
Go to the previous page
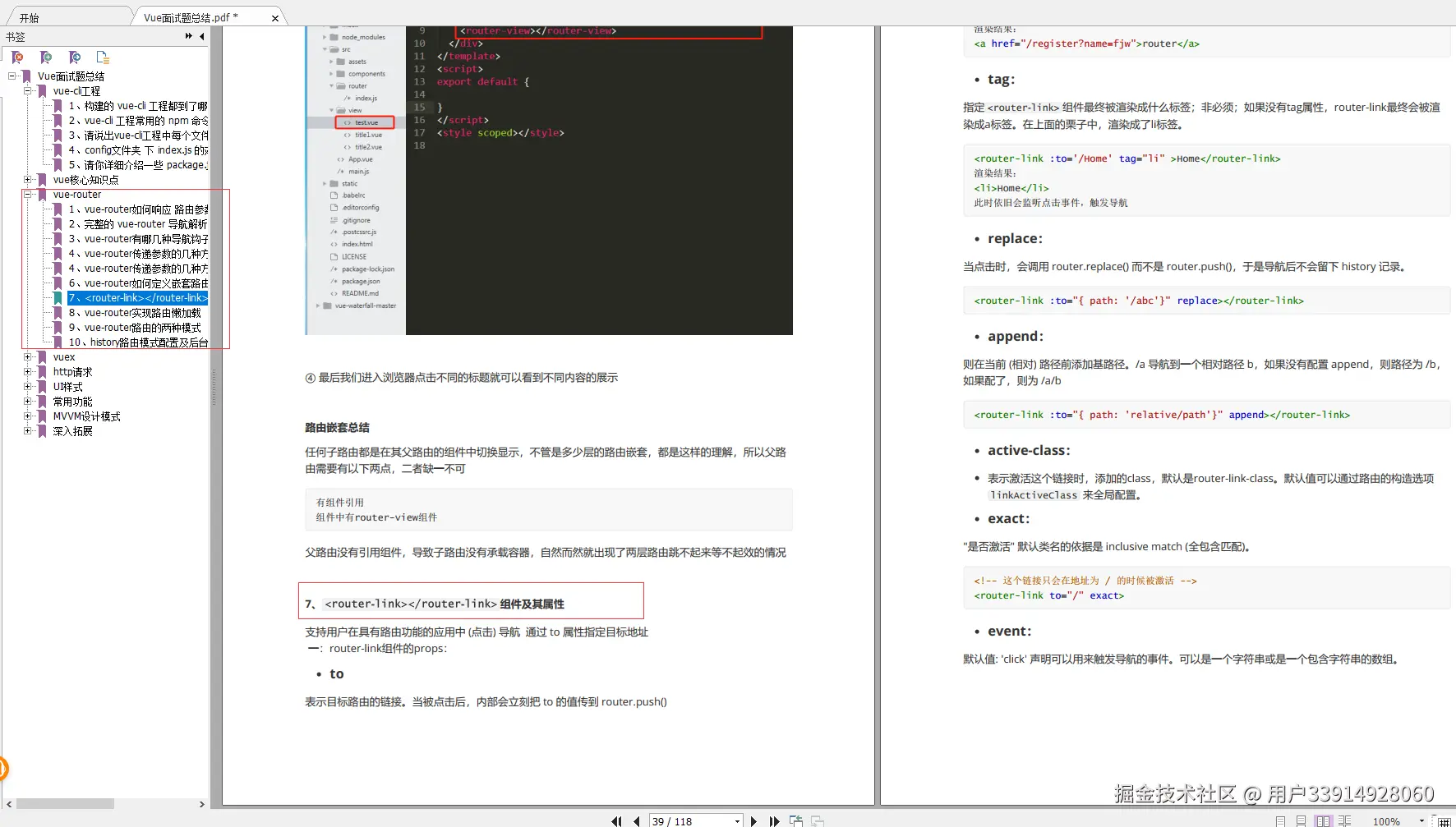[x=637, y=821]
